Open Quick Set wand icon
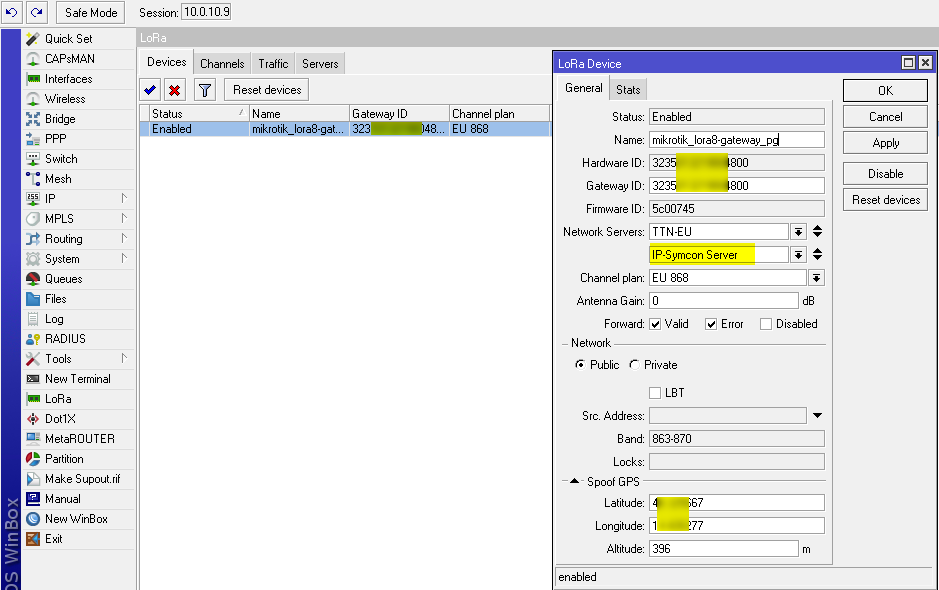The image size is (939, 590). tap(33, 39)
